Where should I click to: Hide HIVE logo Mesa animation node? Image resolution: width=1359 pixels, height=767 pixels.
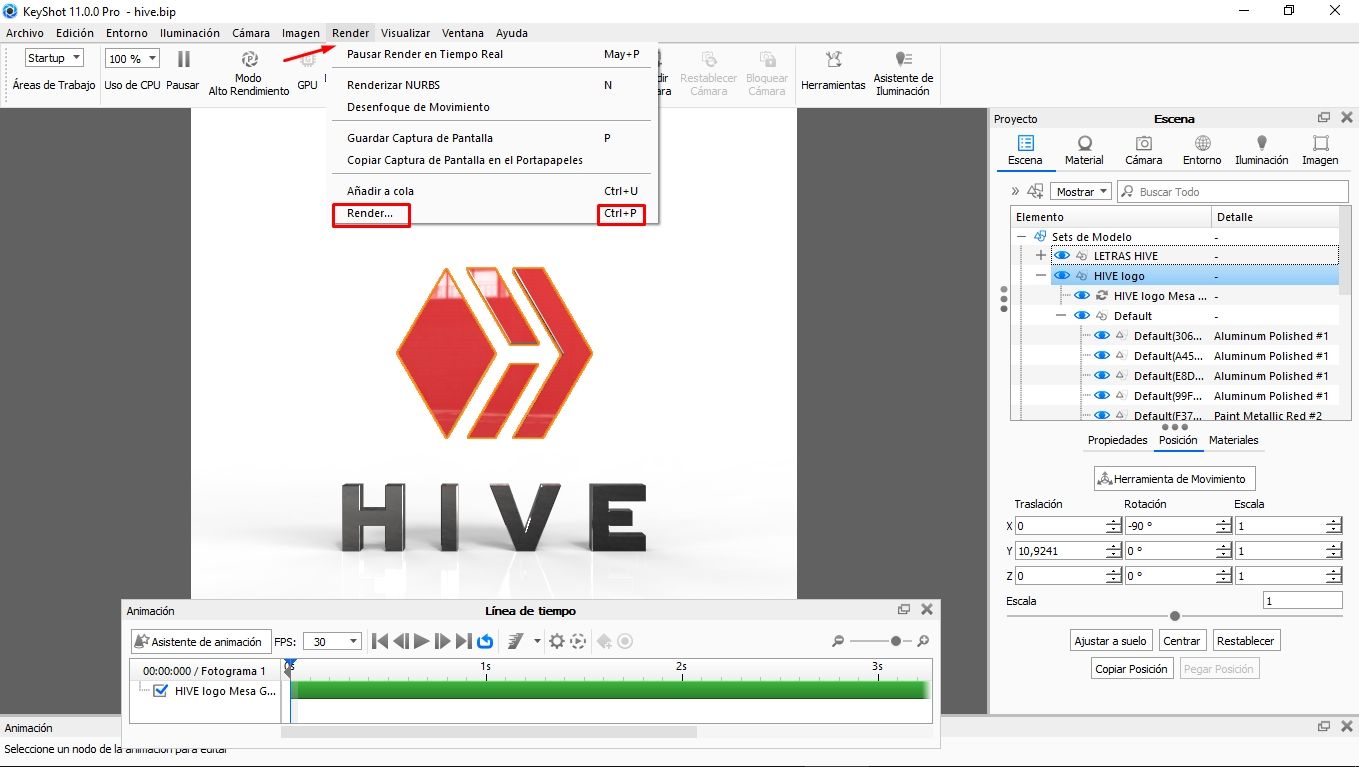1081,296
